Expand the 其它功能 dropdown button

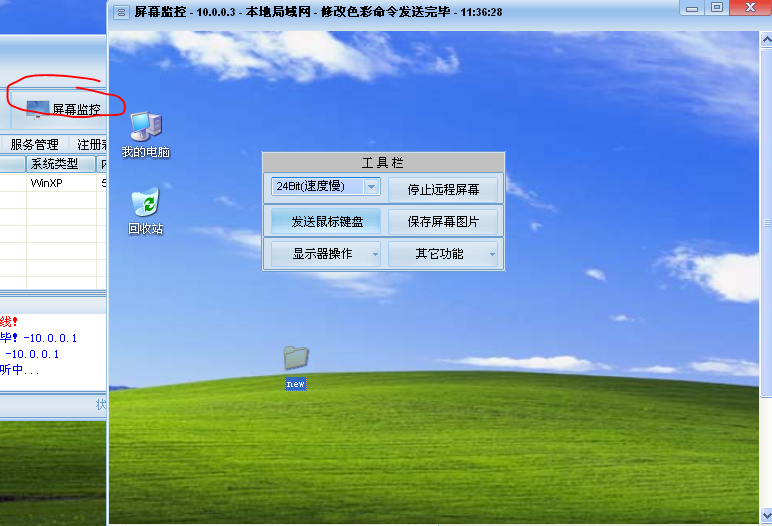[443, 254]
